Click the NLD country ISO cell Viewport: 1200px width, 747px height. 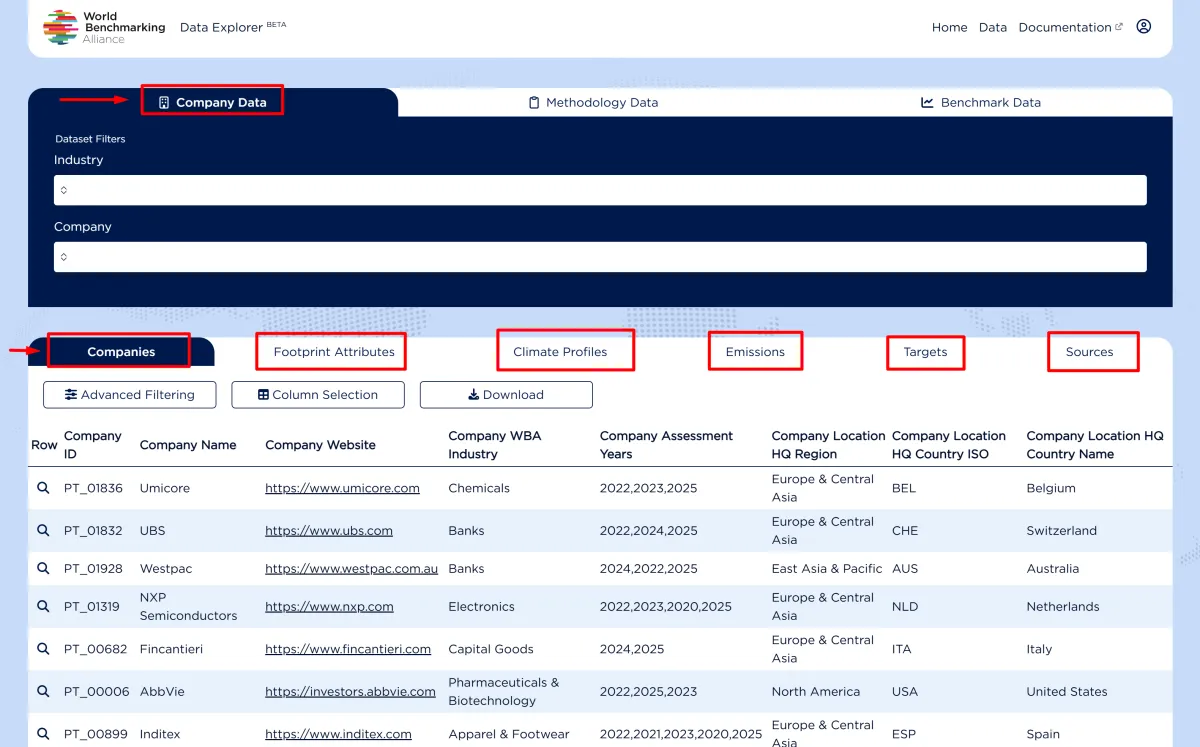point(904,606)
